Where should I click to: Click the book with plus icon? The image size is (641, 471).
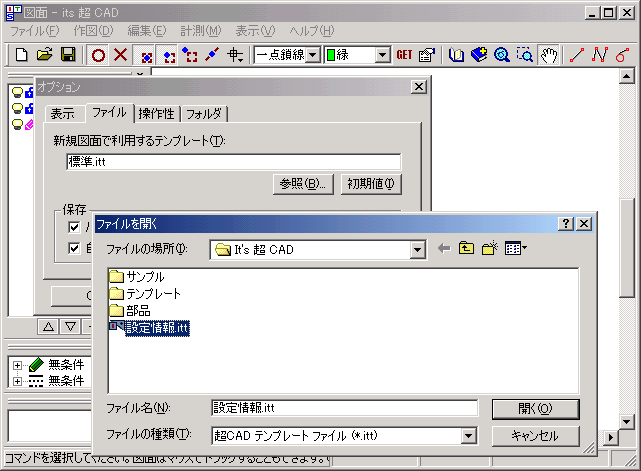(479, 55)
